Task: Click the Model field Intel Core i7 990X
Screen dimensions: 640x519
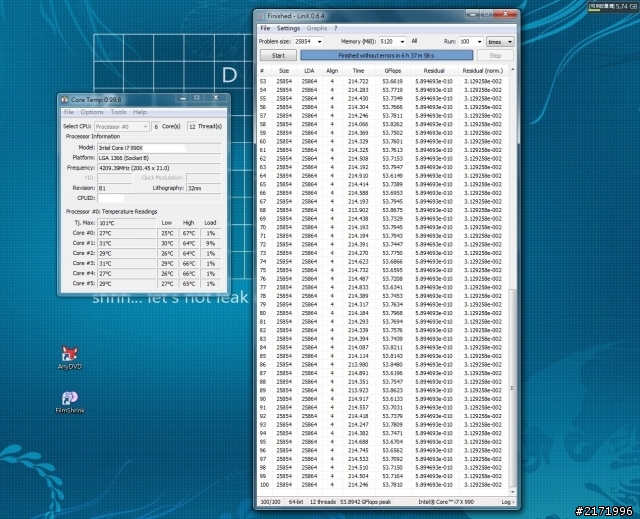Action: click(x=159, y=148)
